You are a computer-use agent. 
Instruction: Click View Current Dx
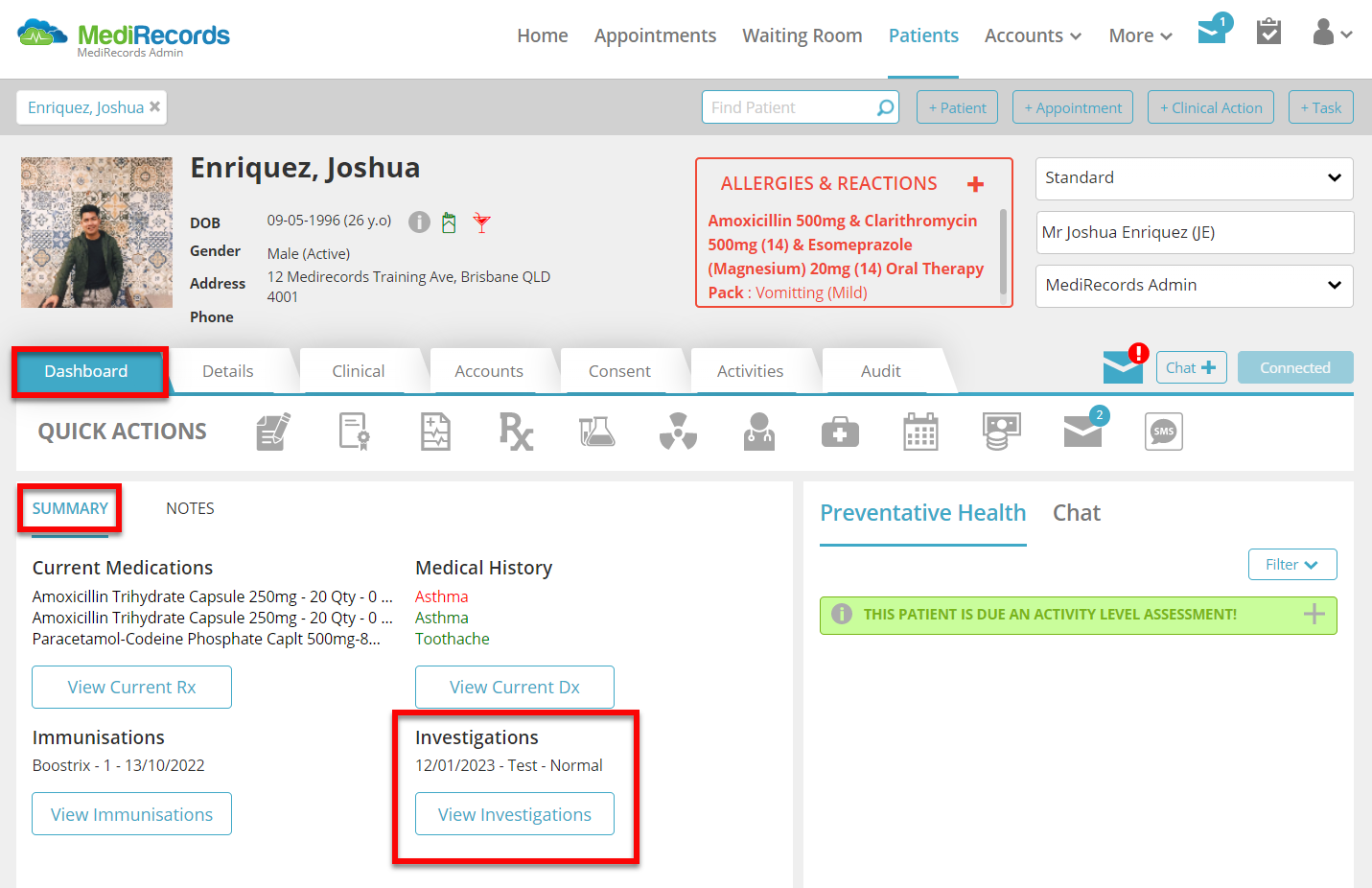click(515, 688)
